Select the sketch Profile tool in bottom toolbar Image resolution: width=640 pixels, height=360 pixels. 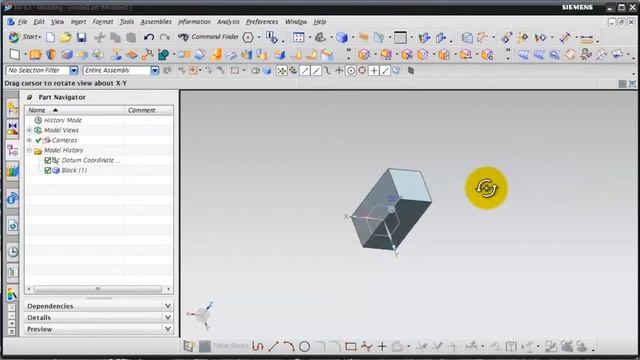(x=257, y=347)
